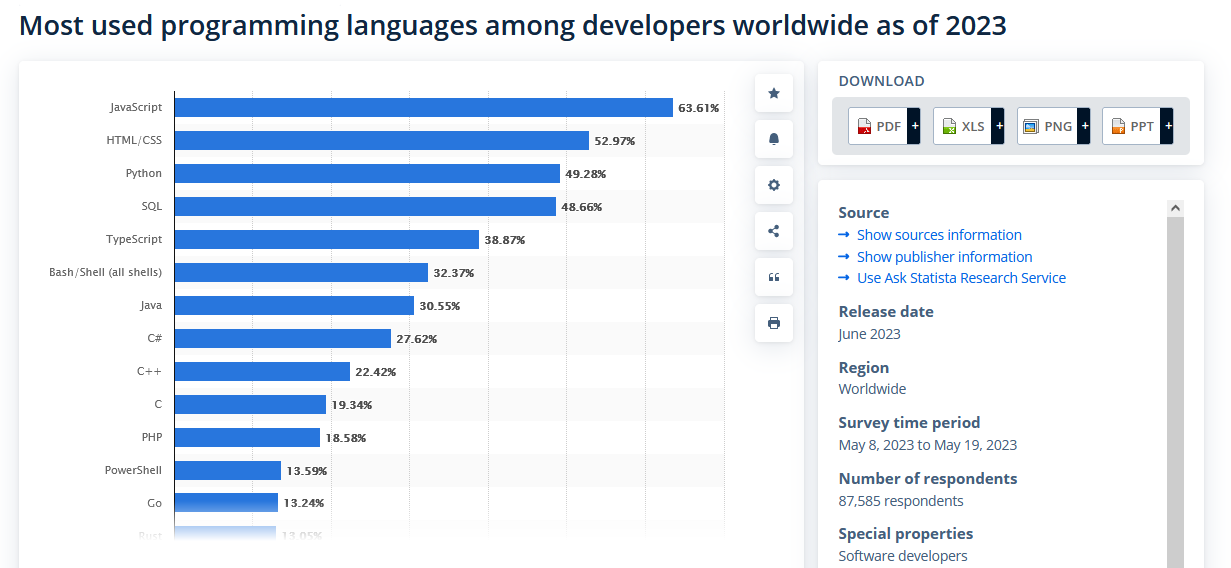The height and width of the screenshot is (568, 1231).
Task: Click the C# bar in chart
Action: (x=283, y=338)
